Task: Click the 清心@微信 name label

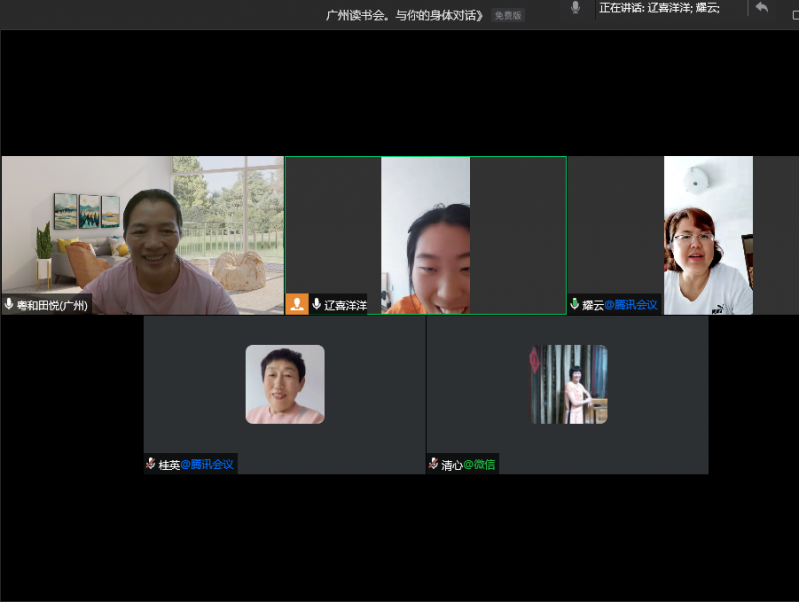Action: pyautogui.click(x=468, y=465)
